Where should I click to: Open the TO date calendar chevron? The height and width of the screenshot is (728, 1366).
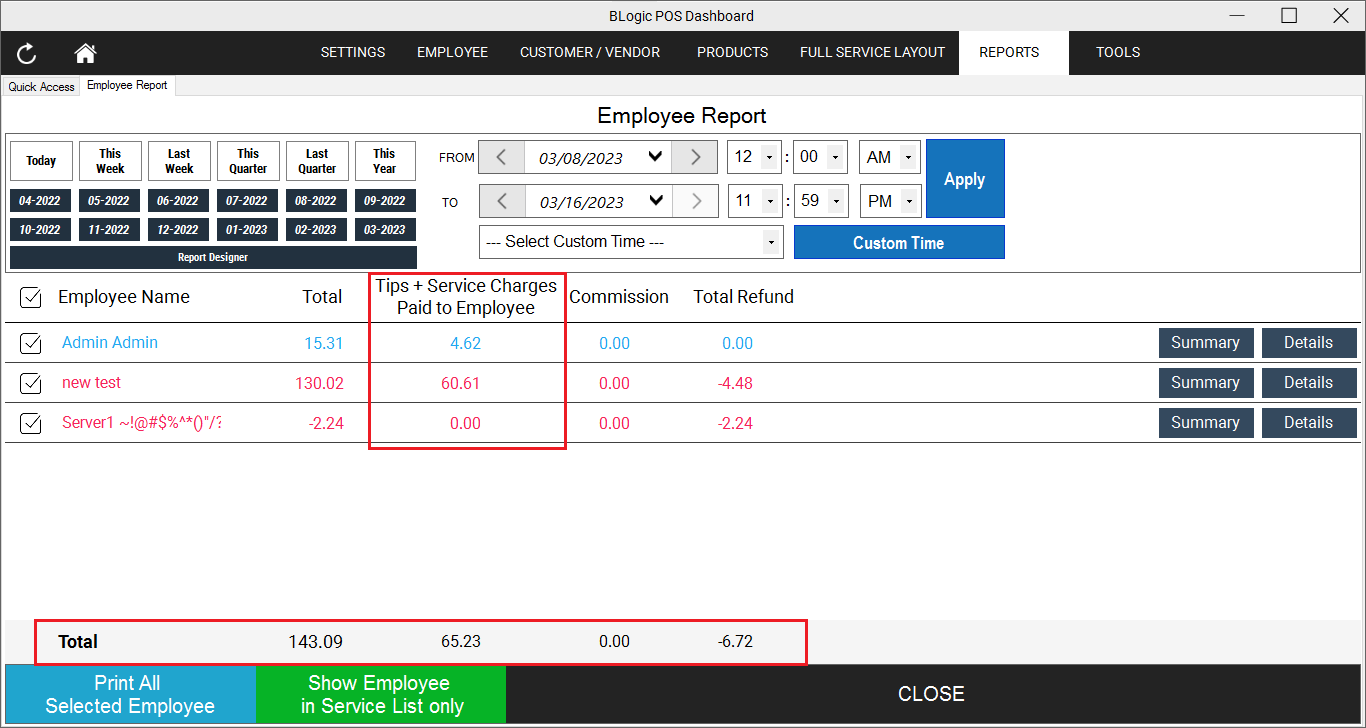click(656, 201)
